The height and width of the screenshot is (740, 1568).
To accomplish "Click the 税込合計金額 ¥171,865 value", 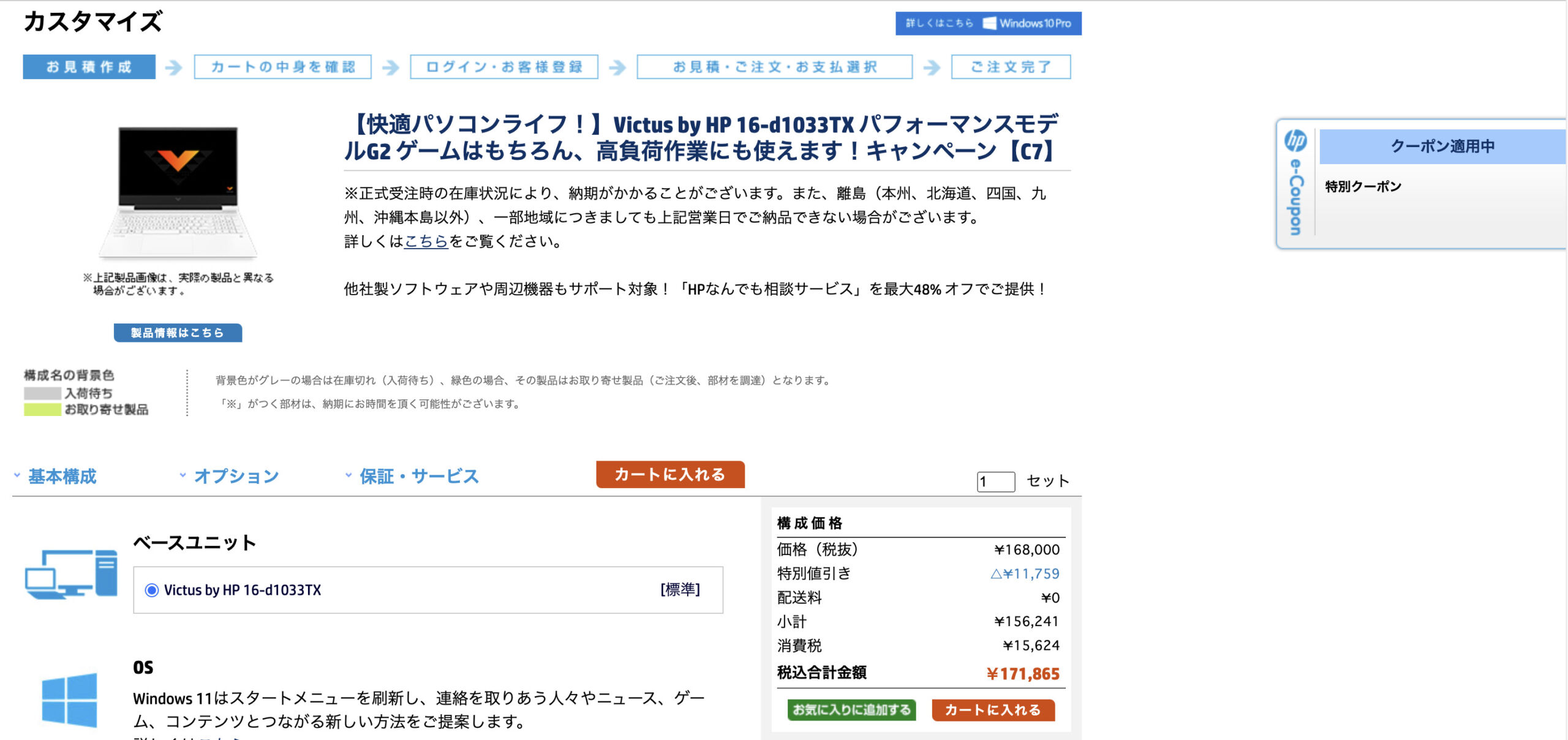I will [1023, 674].
